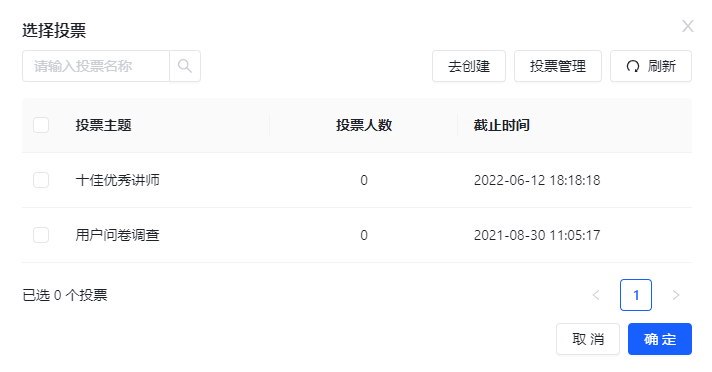Click the 刷新 button label
Image resolution: width=712 pixels, height=372 pixels.
click(662, 66)
